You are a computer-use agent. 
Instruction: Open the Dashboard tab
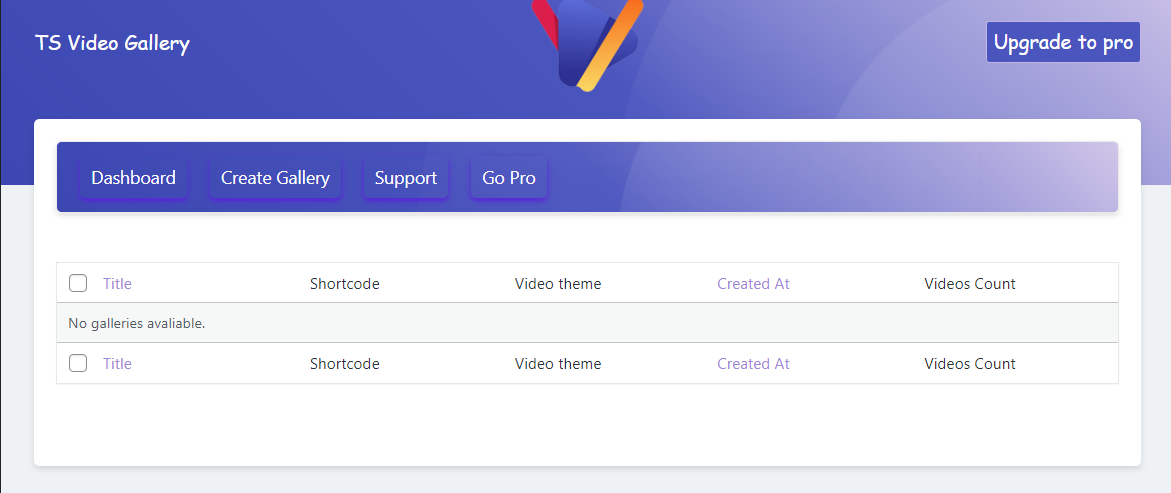point(133,178)
